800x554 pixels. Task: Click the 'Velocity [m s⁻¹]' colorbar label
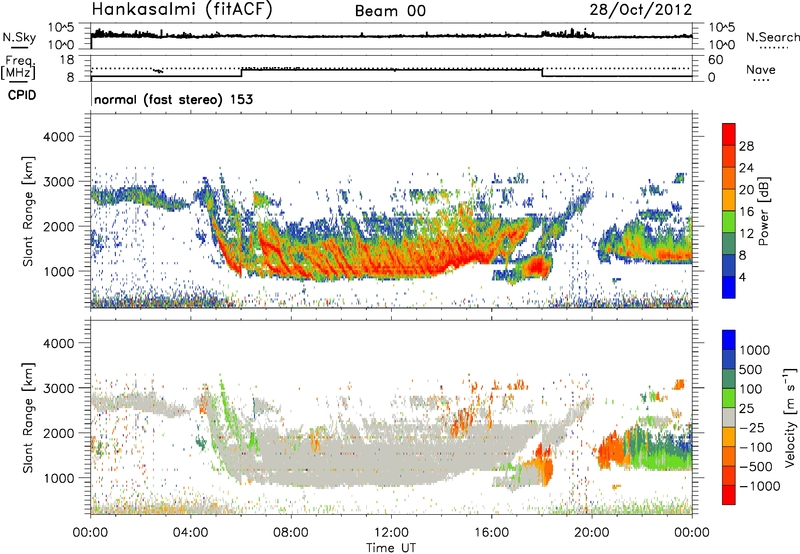790,417
